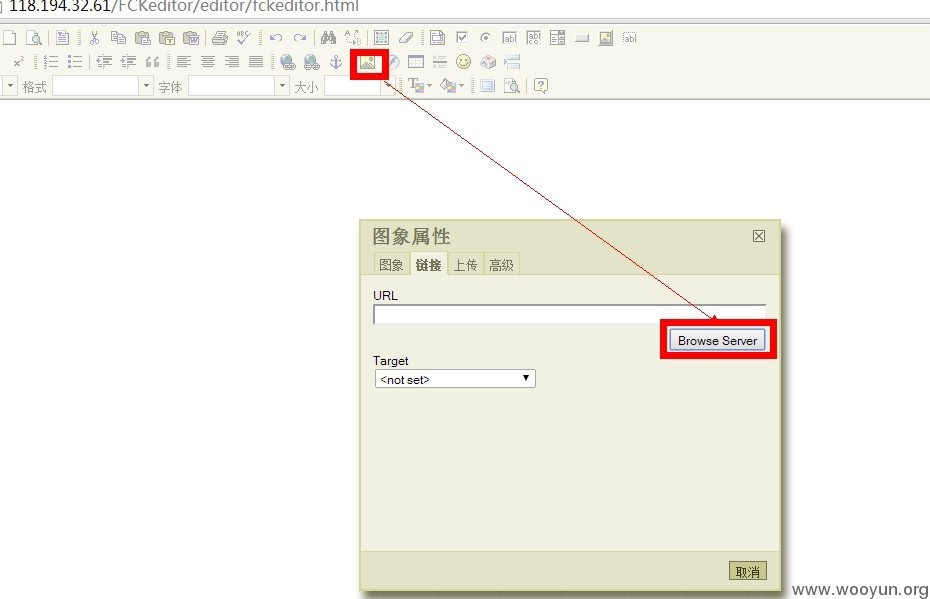930x599 pixels.
Task: Open the Background Color picker
Action: coord(452,86)
